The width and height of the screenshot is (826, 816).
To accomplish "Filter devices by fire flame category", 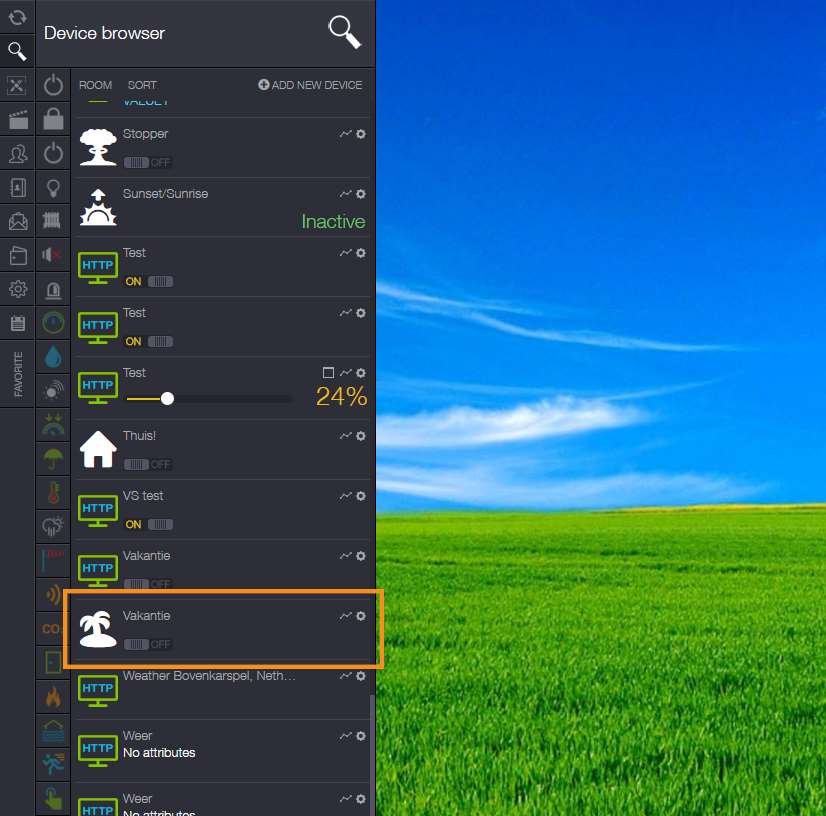I will [x=53, y=696].
